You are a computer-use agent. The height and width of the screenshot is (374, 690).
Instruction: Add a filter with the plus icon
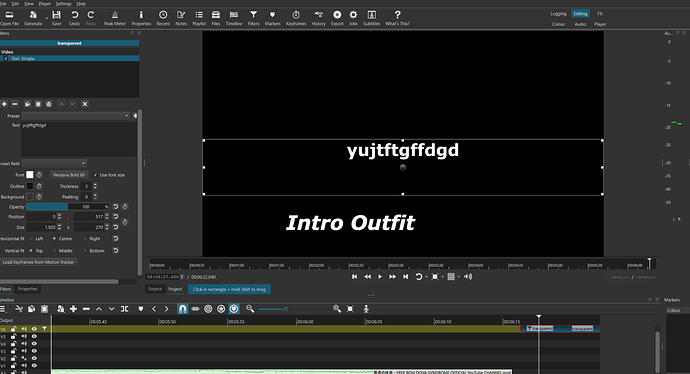point(4,104)
